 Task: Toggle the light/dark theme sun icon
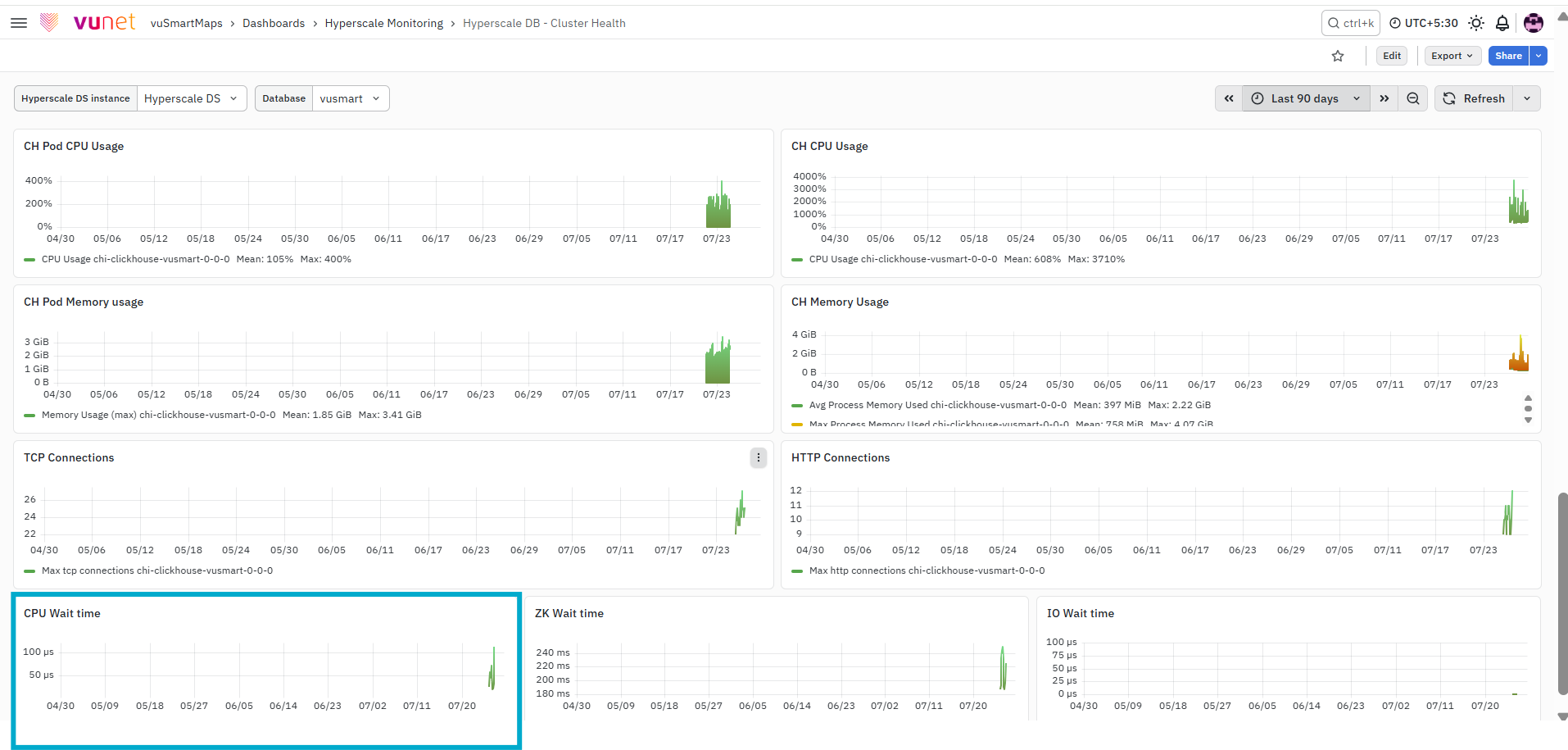pos(1476,23)
